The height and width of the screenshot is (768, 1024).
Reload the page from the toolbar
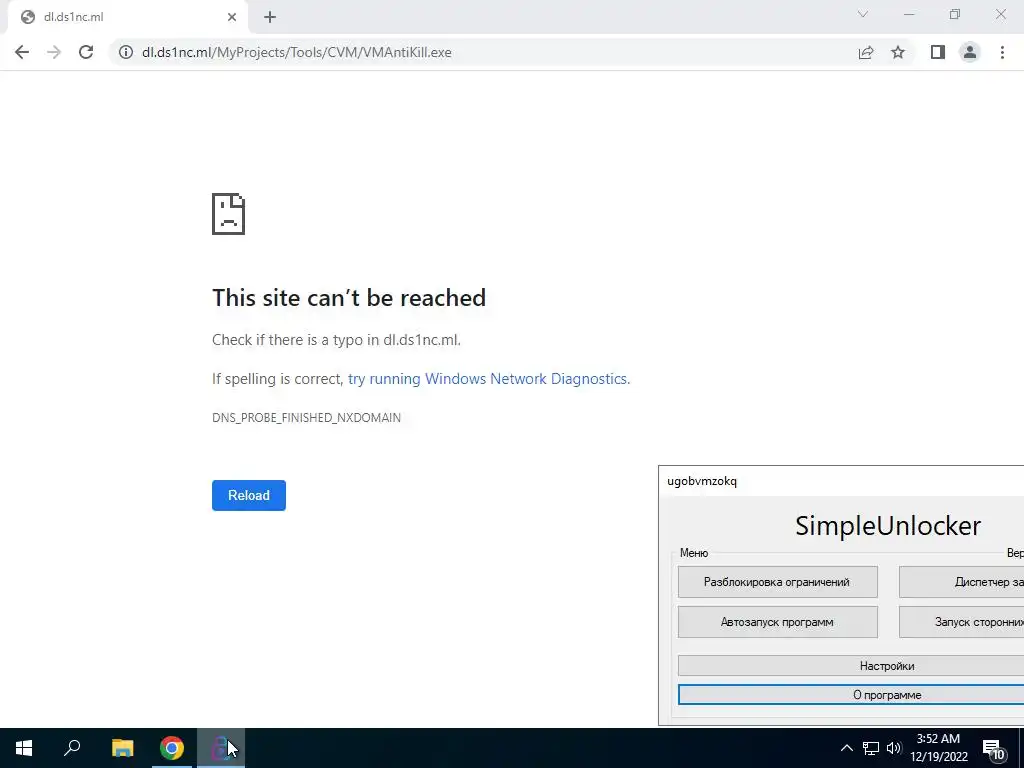(x=86, y=52)
